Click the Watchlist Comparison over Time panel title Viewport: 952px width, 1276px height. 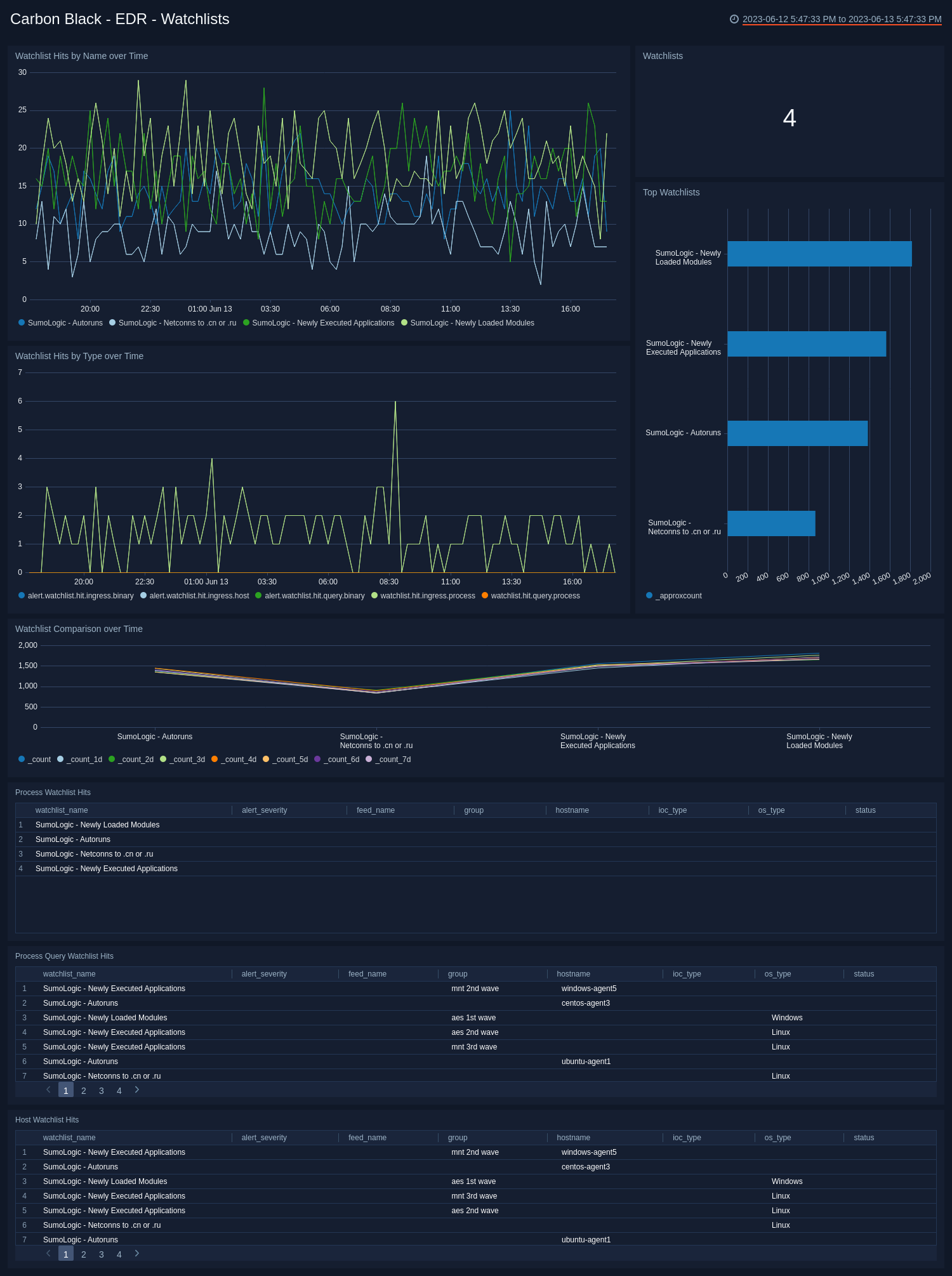tap(79, 629)
